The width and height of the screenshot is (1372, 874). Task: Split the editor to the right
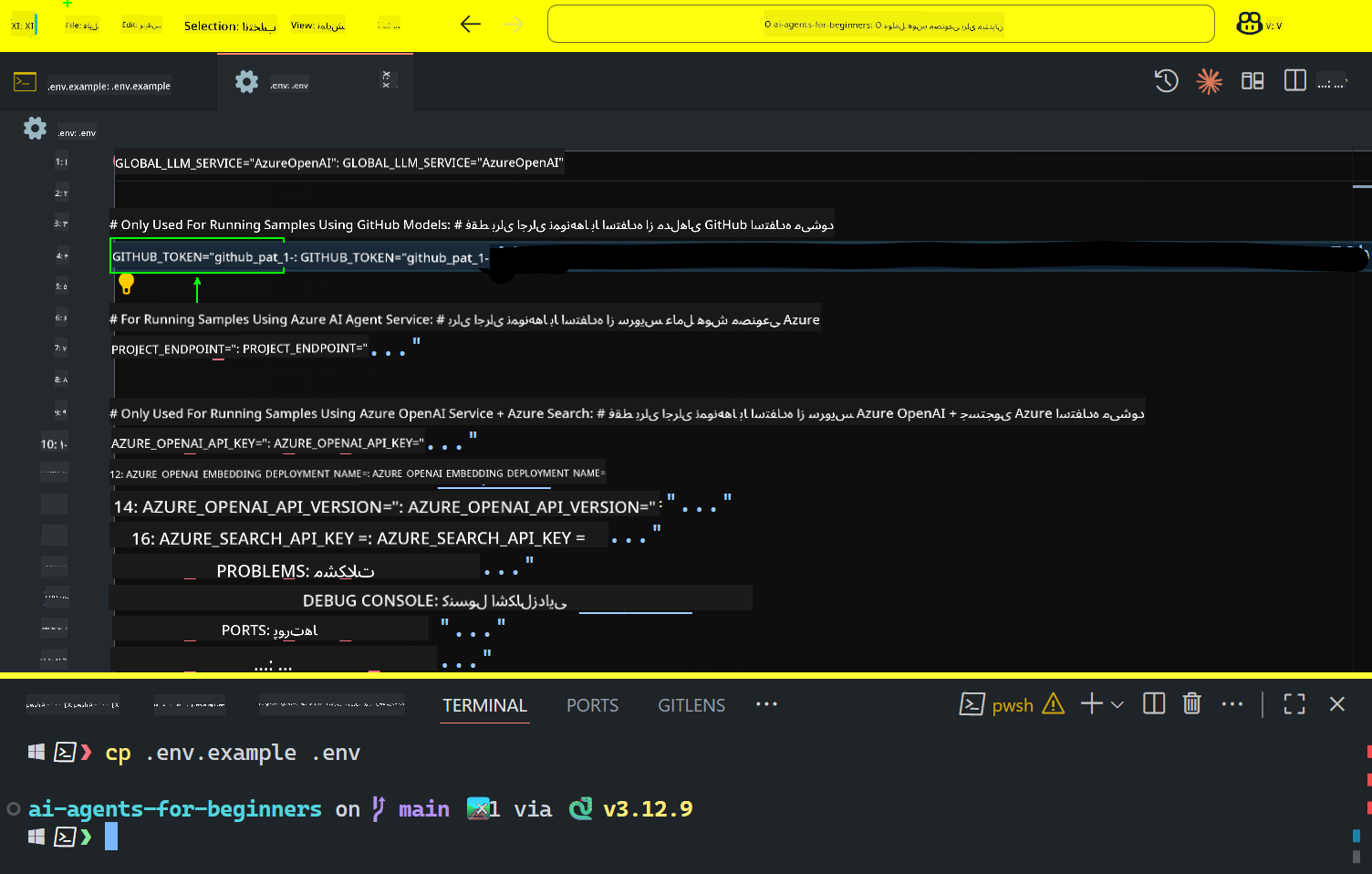(x=1294, y=81)
